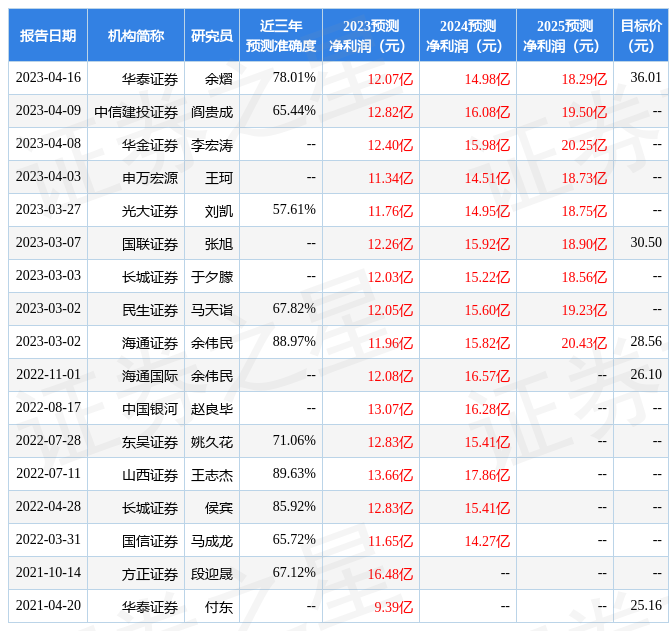The height and width of the screenshot is (631, 669).
Task: Select institution 申万宏源
Action: click(x=150, y=178)
